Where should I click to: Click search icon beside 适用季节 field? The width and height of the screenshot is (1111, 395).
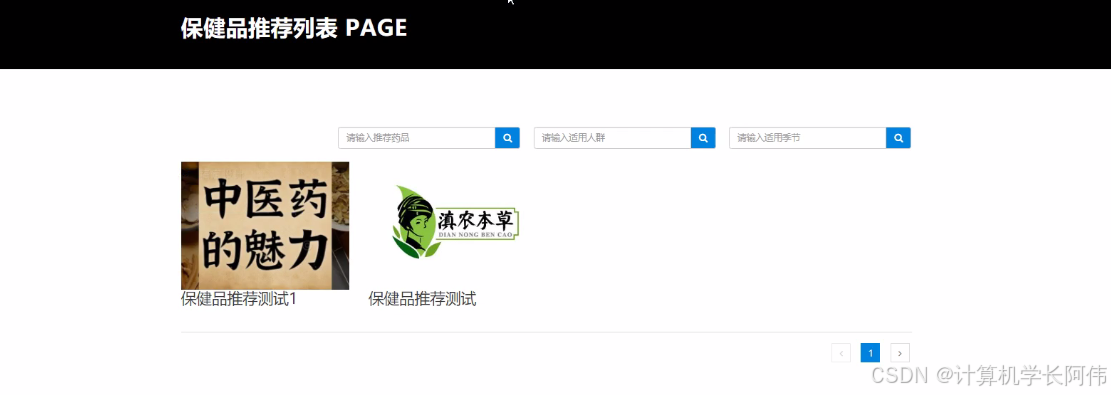point(898,138)
